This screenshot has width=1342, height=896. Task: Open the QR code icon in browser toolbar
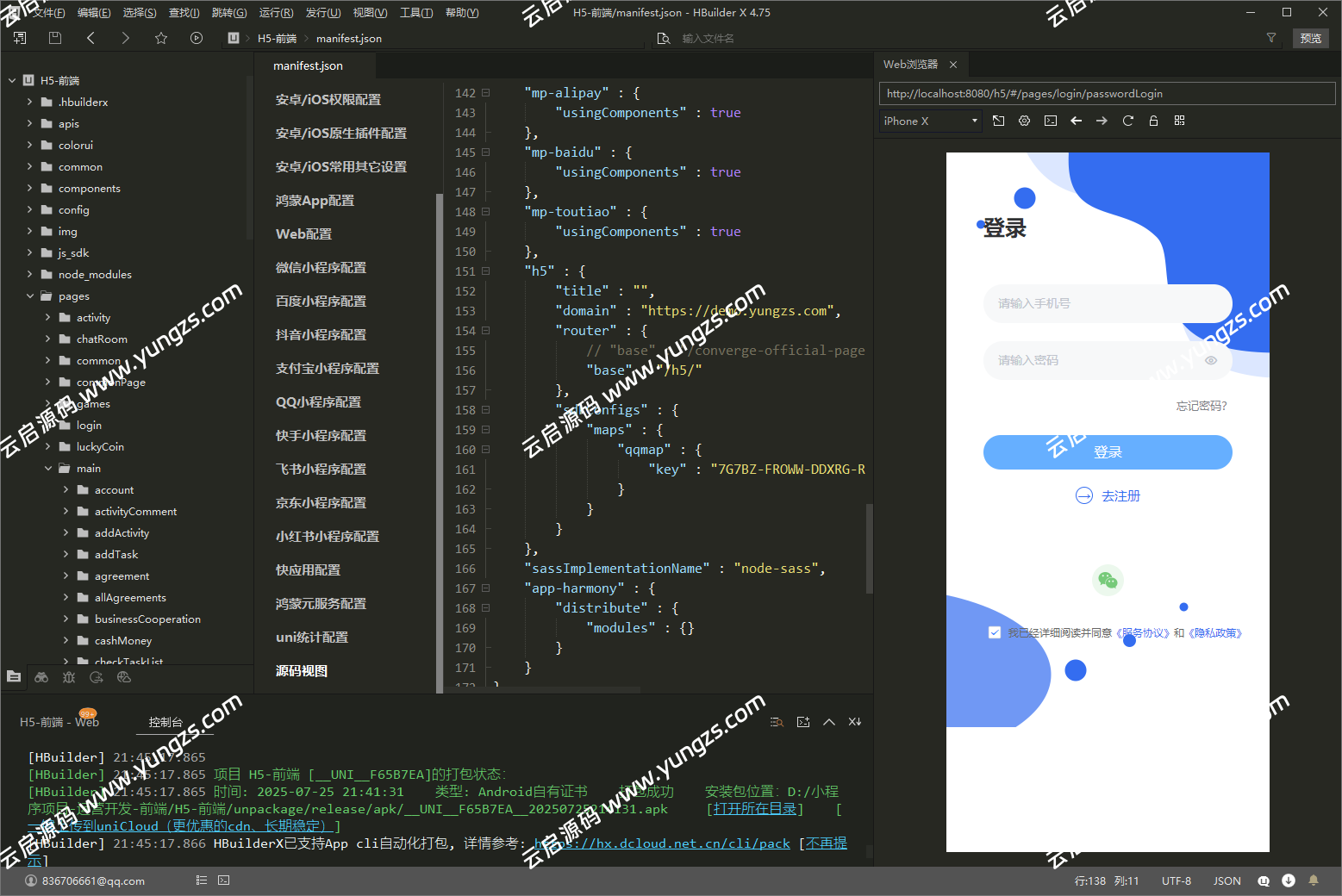pyautogui.click(x=1179, y=121)
